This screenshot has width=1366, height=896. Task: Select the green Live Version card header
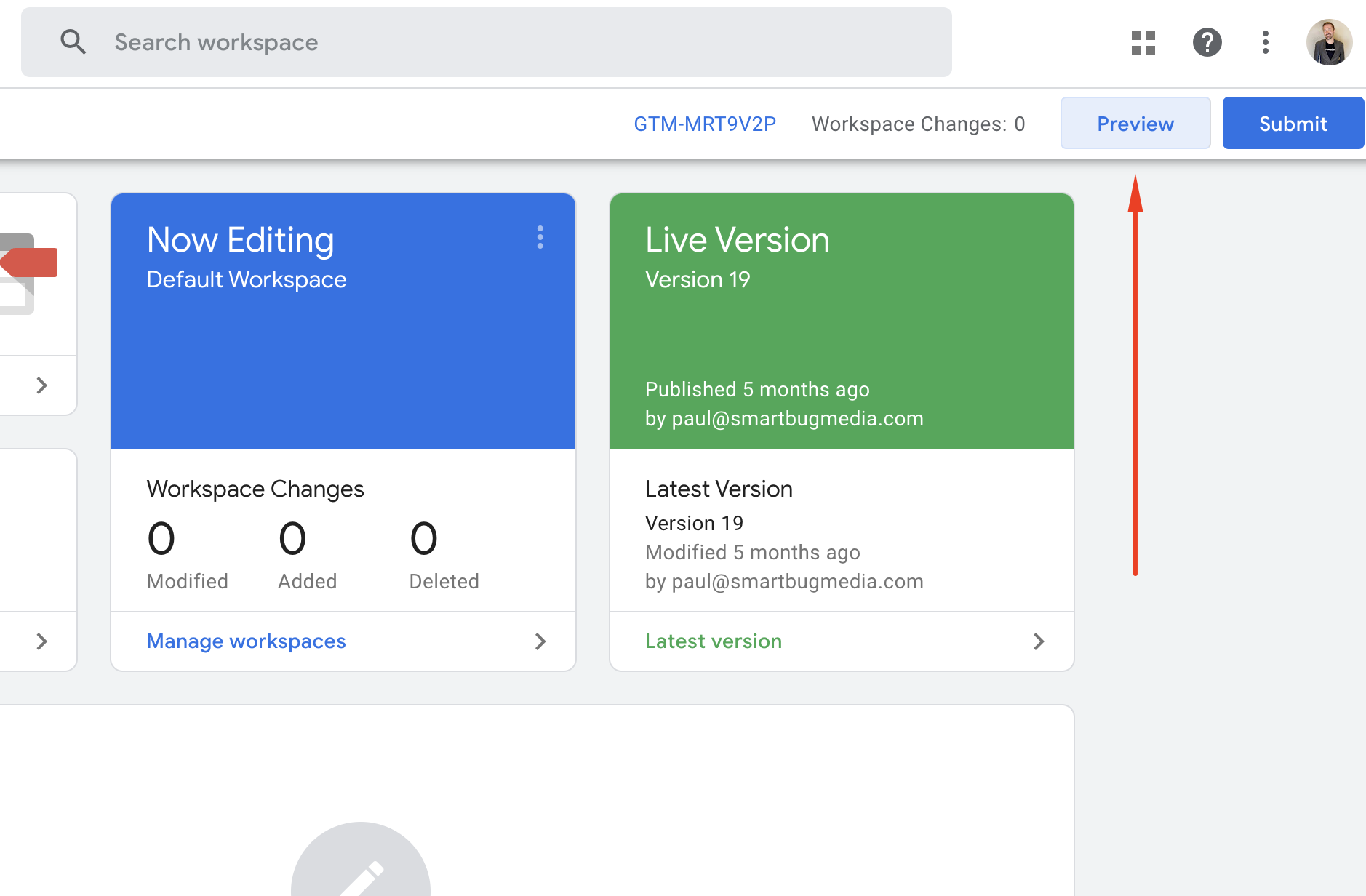(842, 321)
